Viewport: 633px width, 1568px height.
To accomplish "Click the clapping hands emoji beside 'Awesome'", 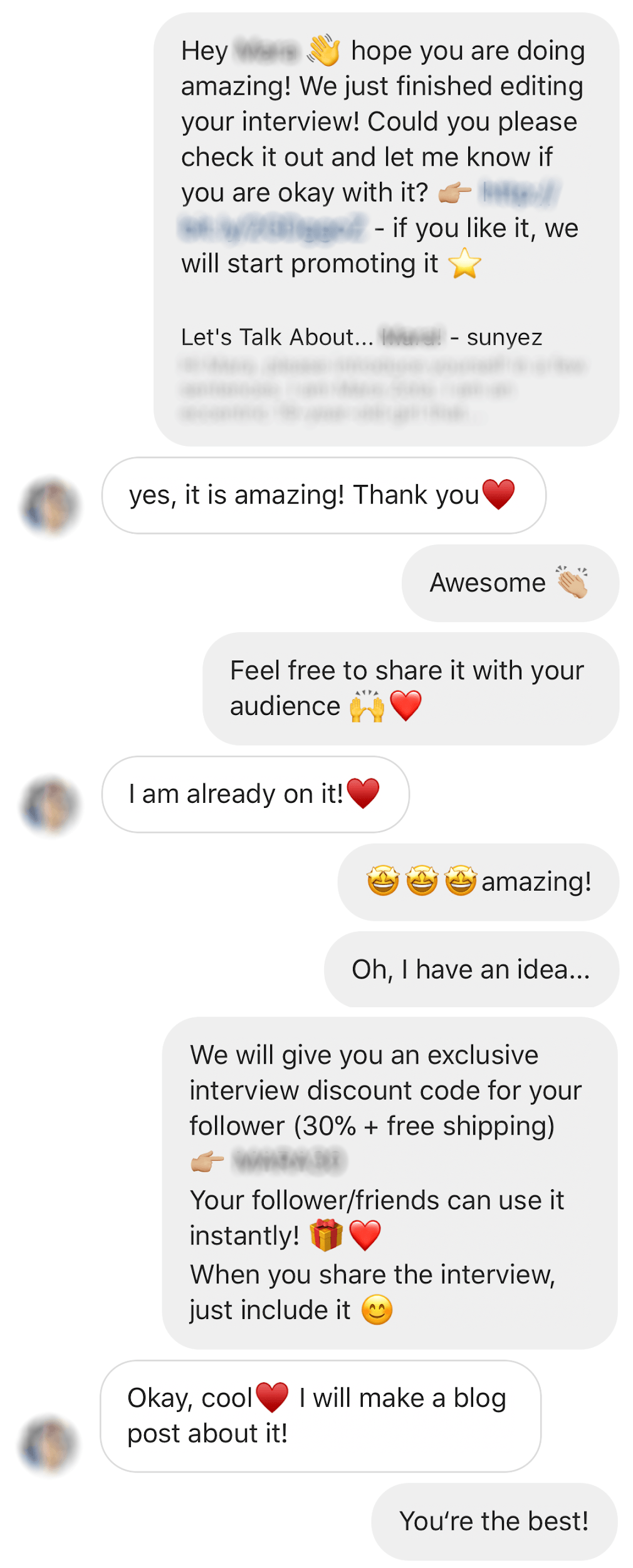I will tap(572, 582).
